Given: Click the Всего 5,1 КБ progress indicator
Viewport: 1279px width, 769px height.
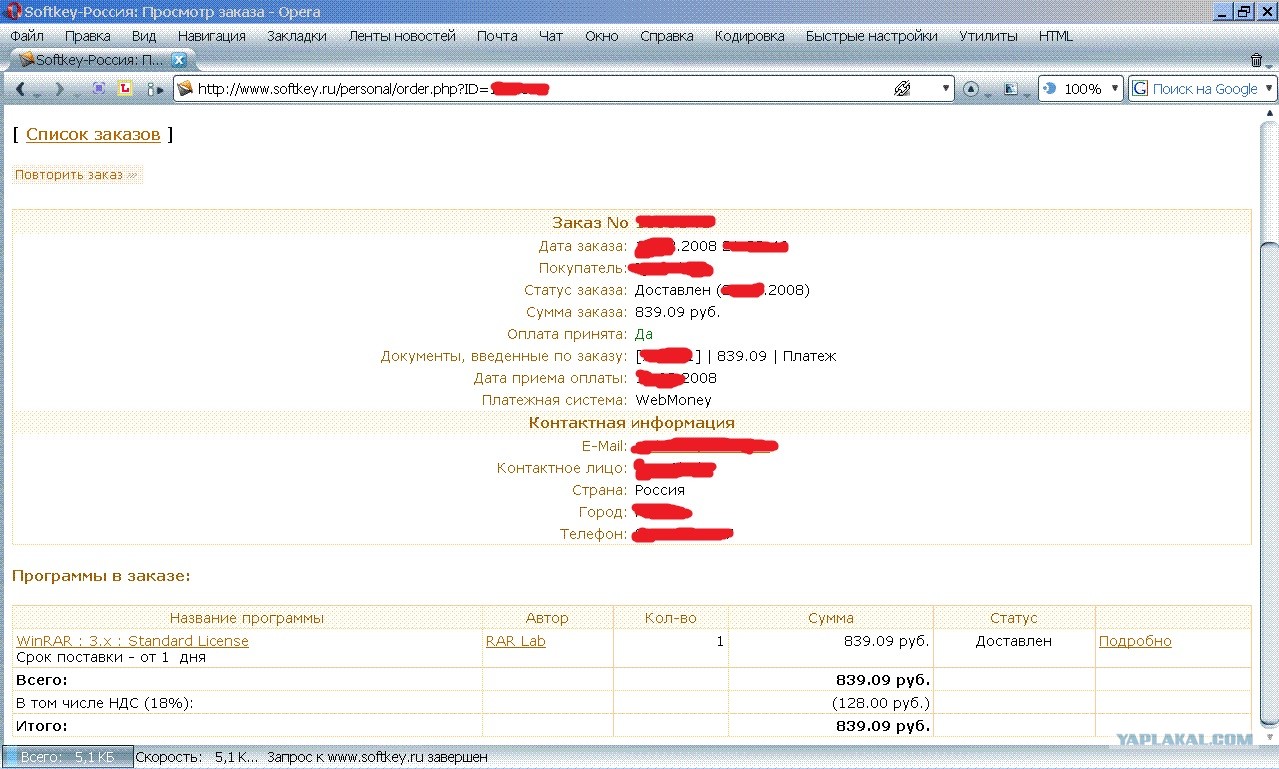Looking at the screenshot, I should click(x=67, y=758).
